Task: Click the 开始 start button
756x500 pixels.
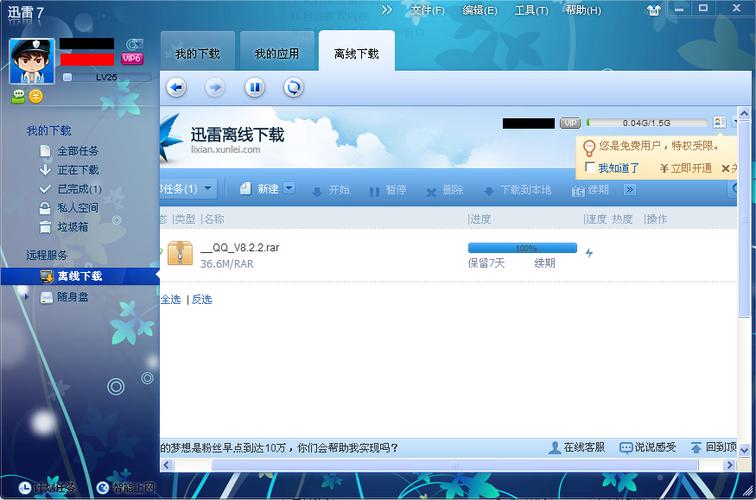Action: (331, 190)
